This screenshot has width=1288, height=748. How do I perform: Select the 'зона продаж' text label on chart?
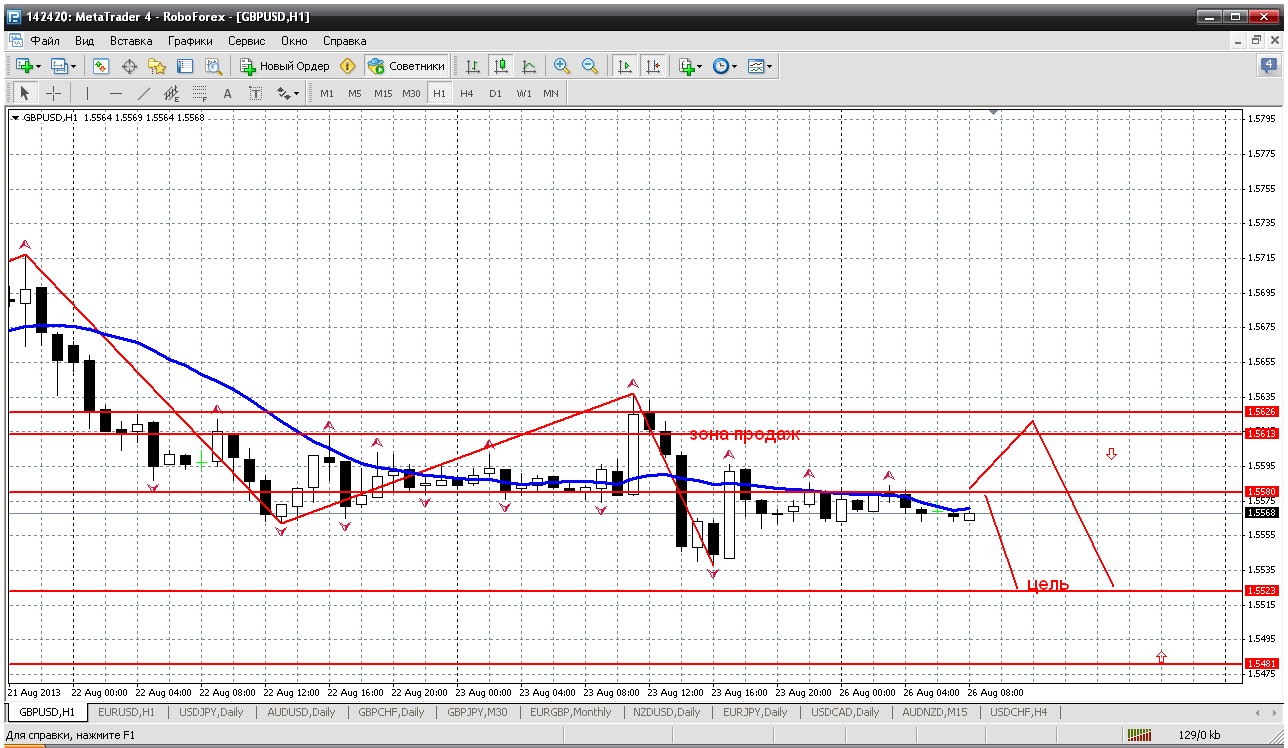point(744,434)
